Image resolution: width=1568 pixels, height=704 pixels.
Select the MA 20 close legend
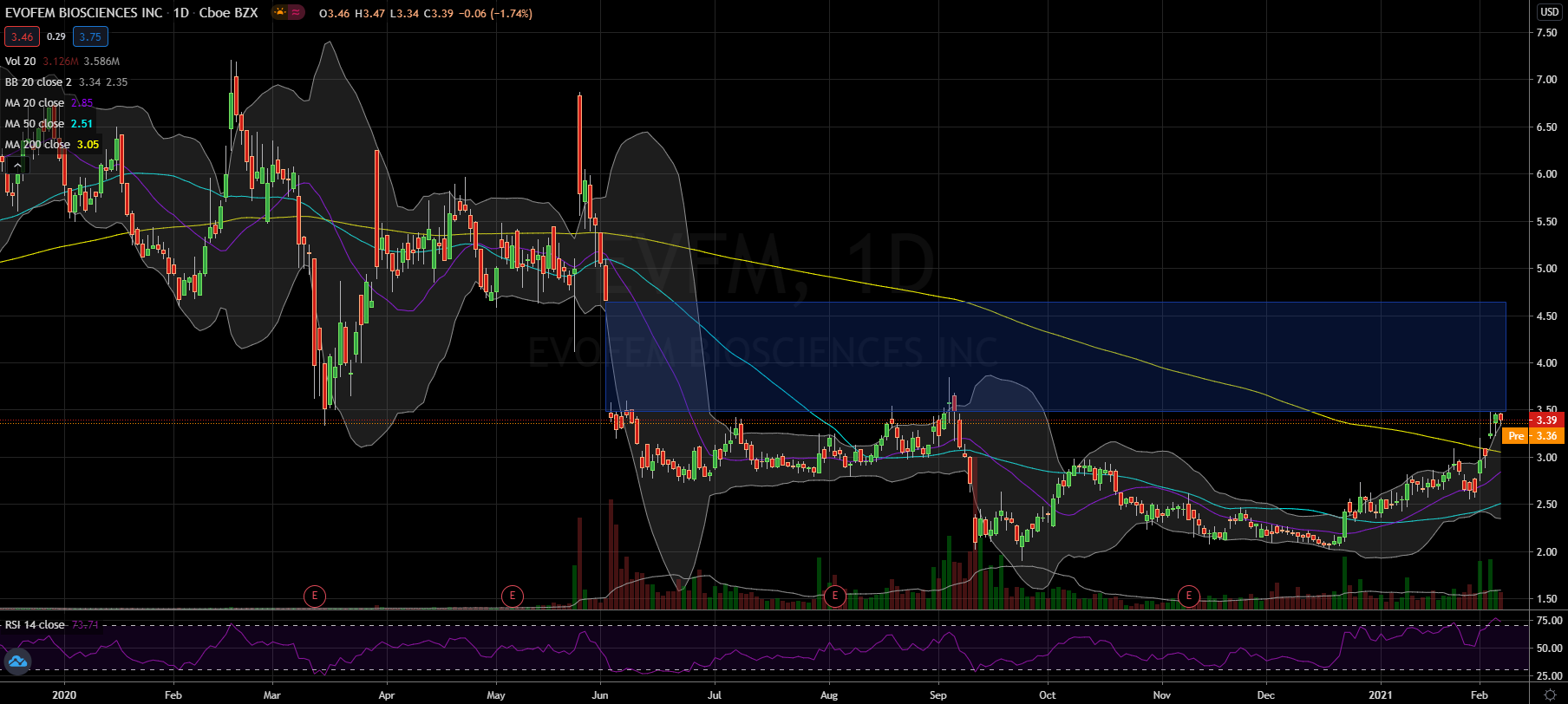tap(35, 103)
